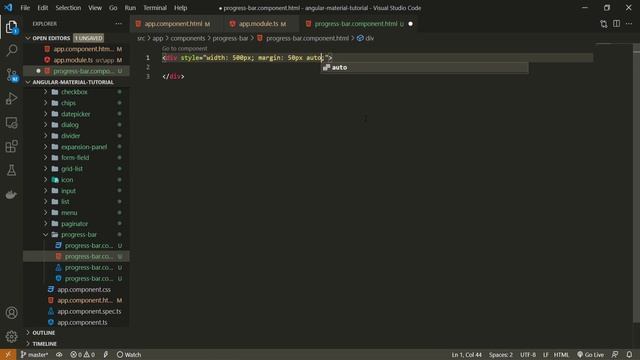
Task: Click the remote window indicator in status bar
Action: pos(8,355)
